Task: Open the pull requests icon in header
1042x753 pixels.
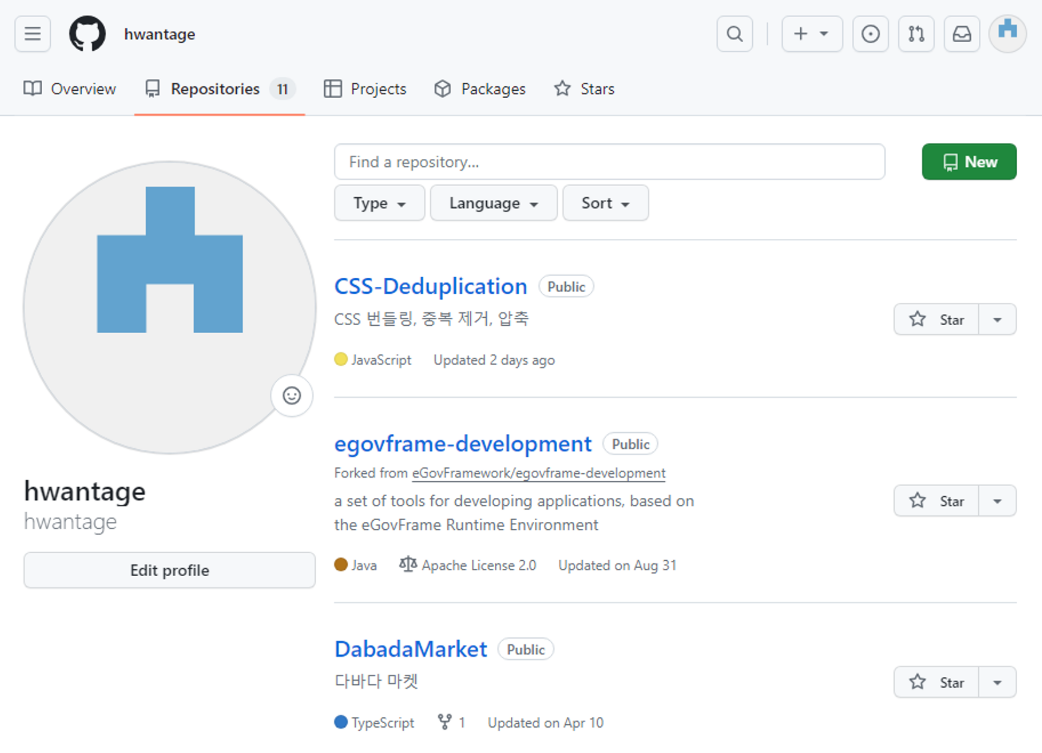Action: pos(916,34)
